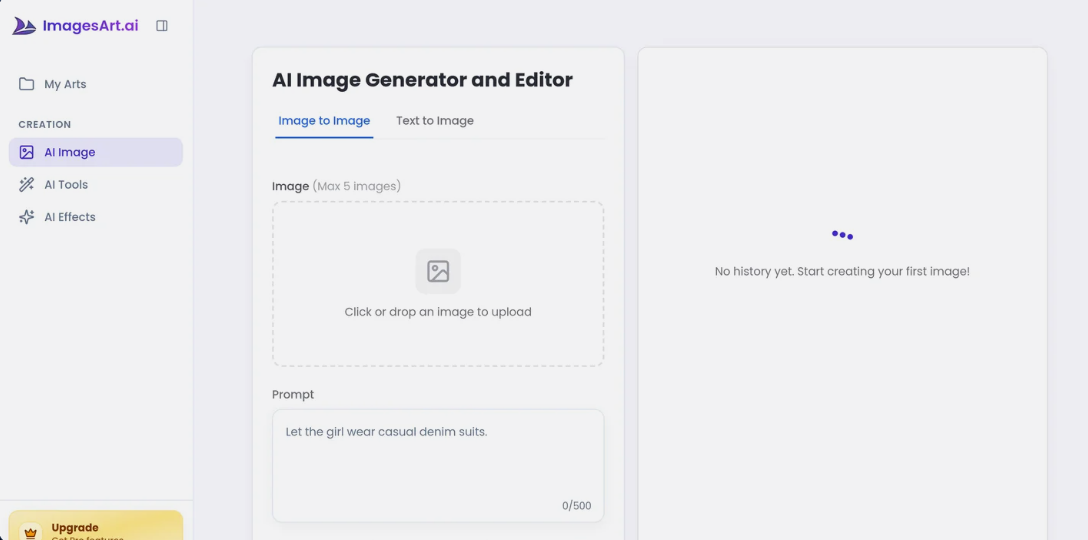This screenshot has width=1088, height=540.
Task: Click the ImagesArt.ai brand name text
Action: (x=90, y=26)
